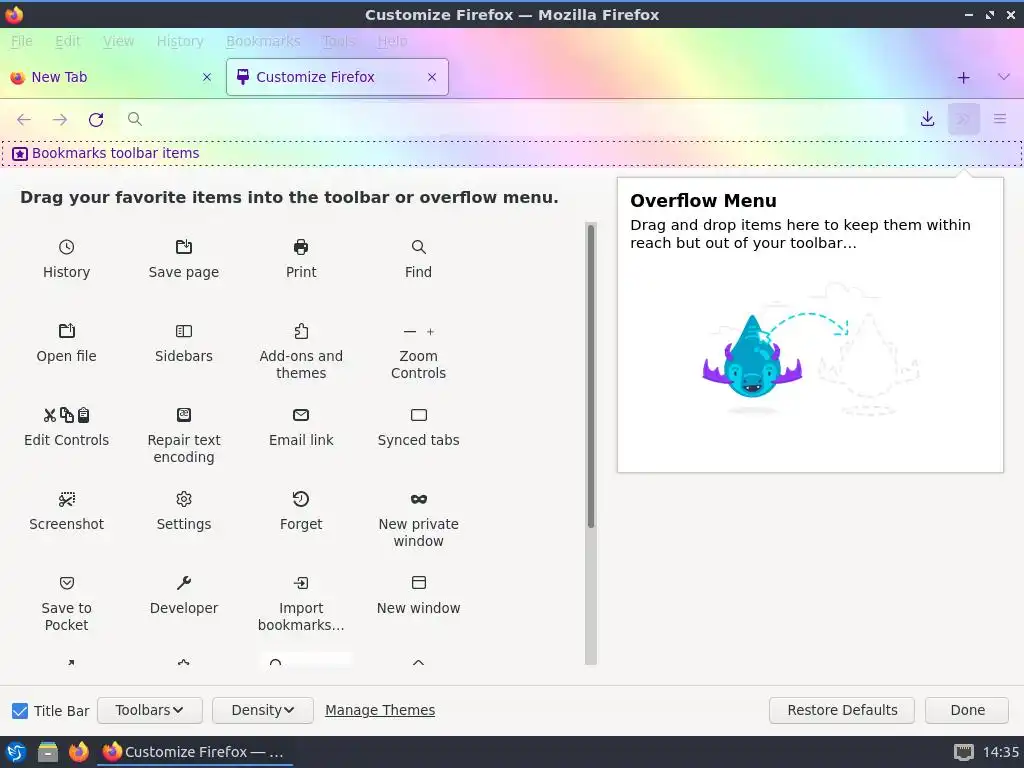Toggle the Title Bar checkbox
The height and width of the screenshot is (768, 1024).
pyautogui.click(x=20, y=711)
